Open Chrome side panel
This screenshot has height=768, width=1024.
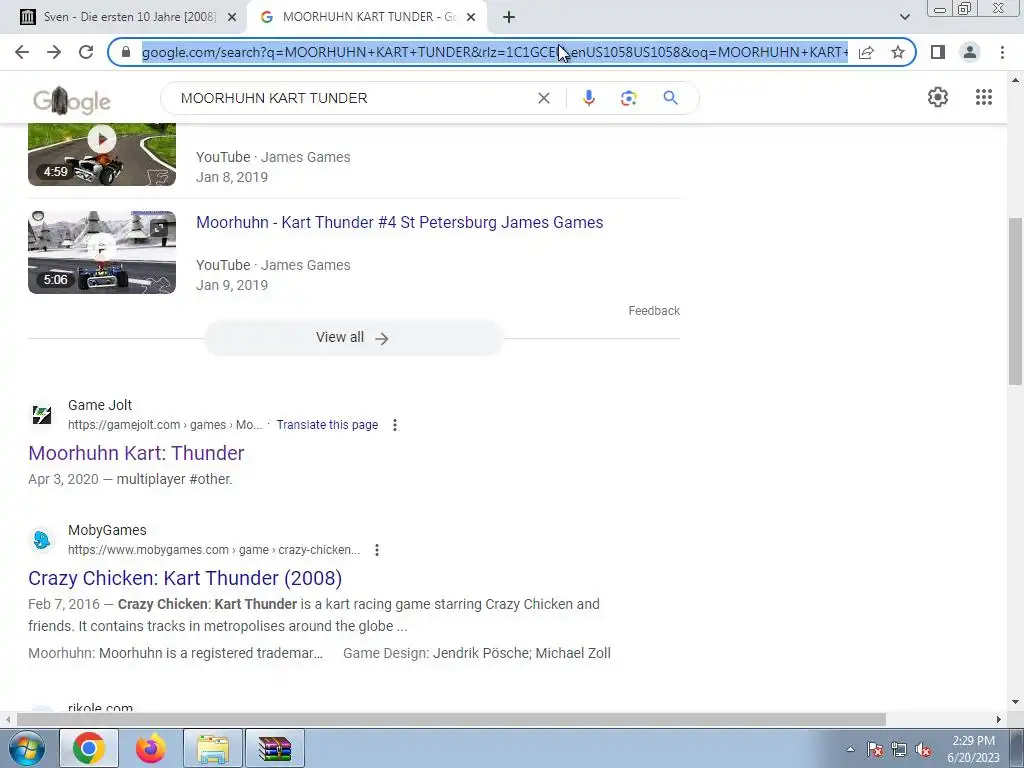(x=938, y=52)
